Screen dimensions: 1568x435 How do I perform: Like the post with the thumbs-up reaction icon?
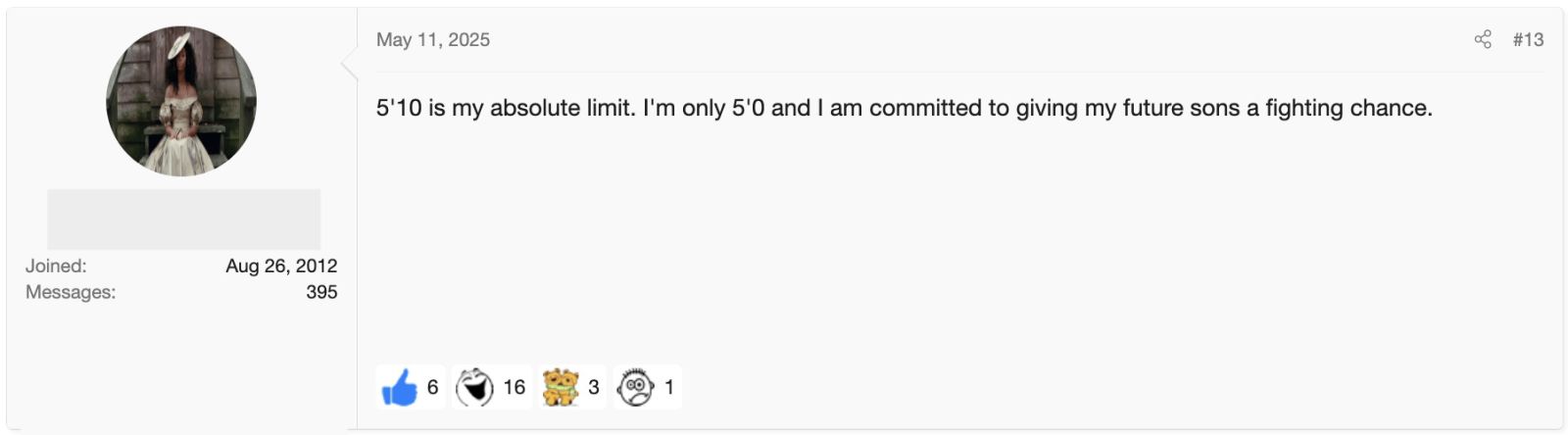pyautogui.click(x=400, y=388)
